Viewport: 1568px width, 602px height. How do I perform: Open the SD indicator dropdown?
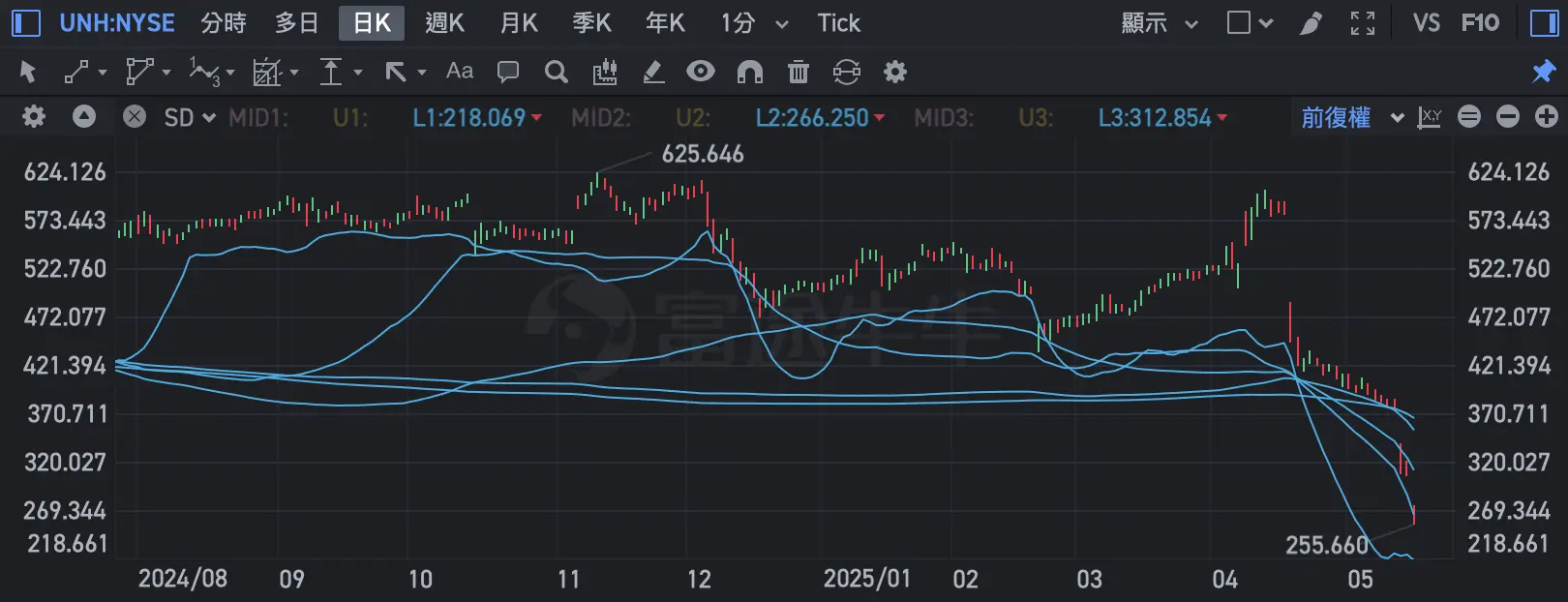click(190, 118)
